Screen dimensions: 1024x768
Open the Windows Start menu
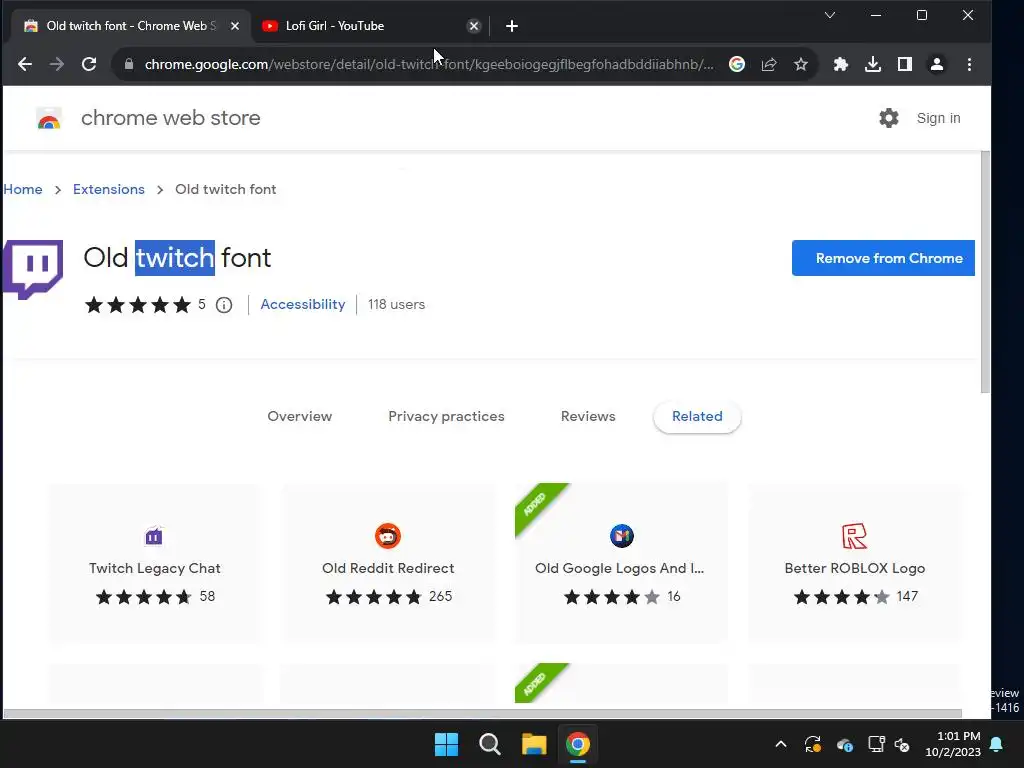[x=447, y=744]
